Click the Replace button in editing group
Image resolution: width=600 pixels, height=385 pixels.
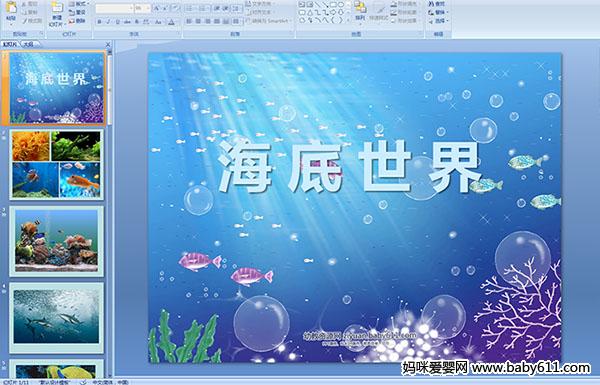tap(438, 12)
